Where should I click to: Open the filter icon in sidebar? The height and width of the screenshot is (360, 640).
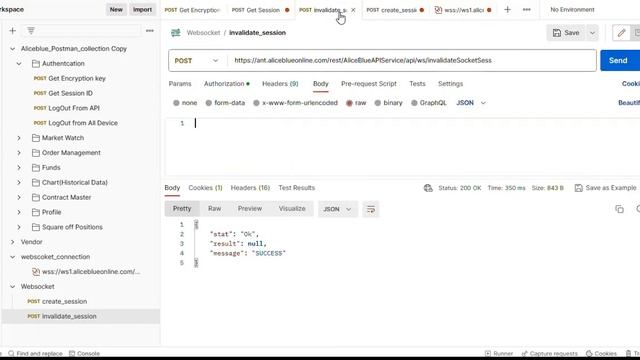pyautogui.click(x=31, y=31)
